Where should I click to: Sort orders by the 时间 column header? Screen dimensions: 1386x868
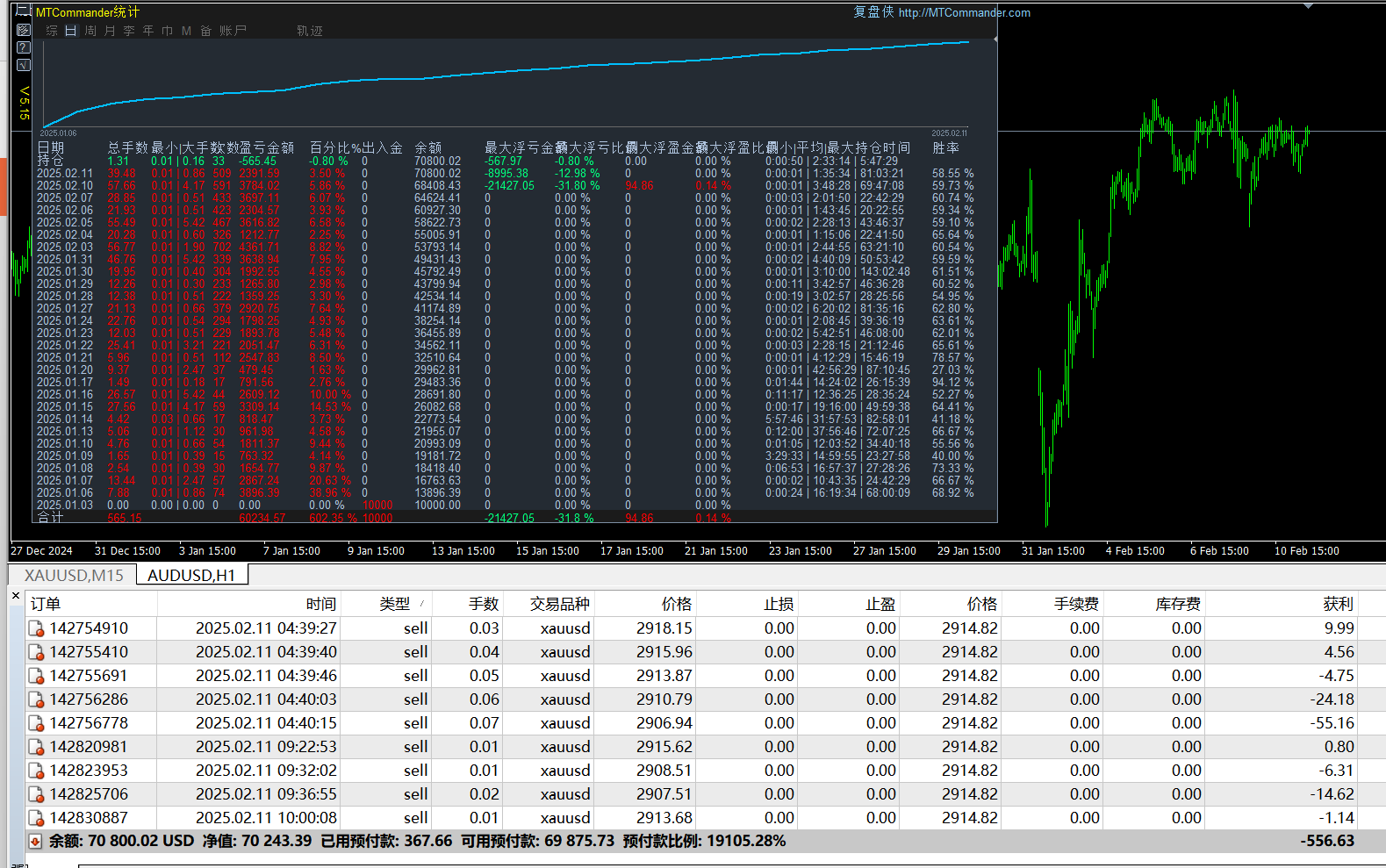(x=320, y=604)
